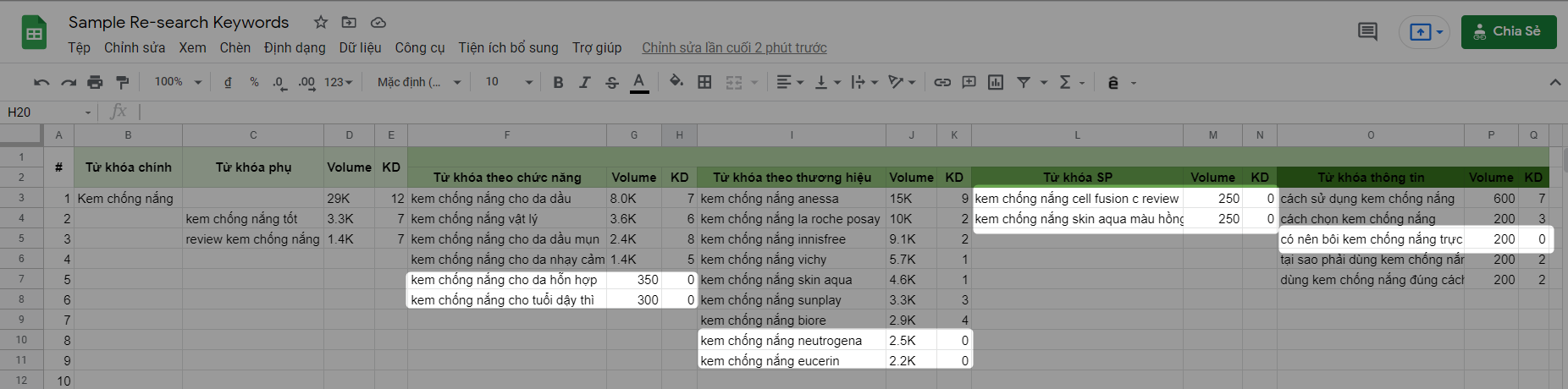This screenshot has width=1568, height=389.
Task: Open zoom 100% dropdown
Action: [178, 82]
